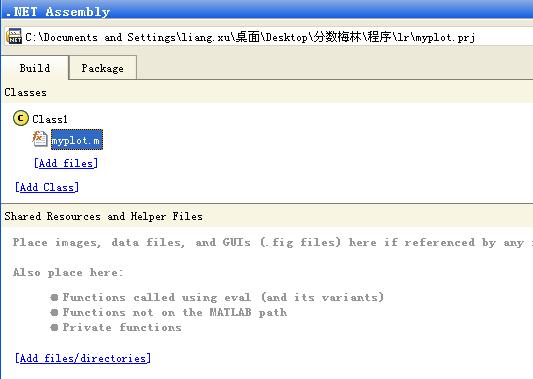Click the Classes section header
Image resolution: width=533 pixels, height=379 pixels.
25,92
